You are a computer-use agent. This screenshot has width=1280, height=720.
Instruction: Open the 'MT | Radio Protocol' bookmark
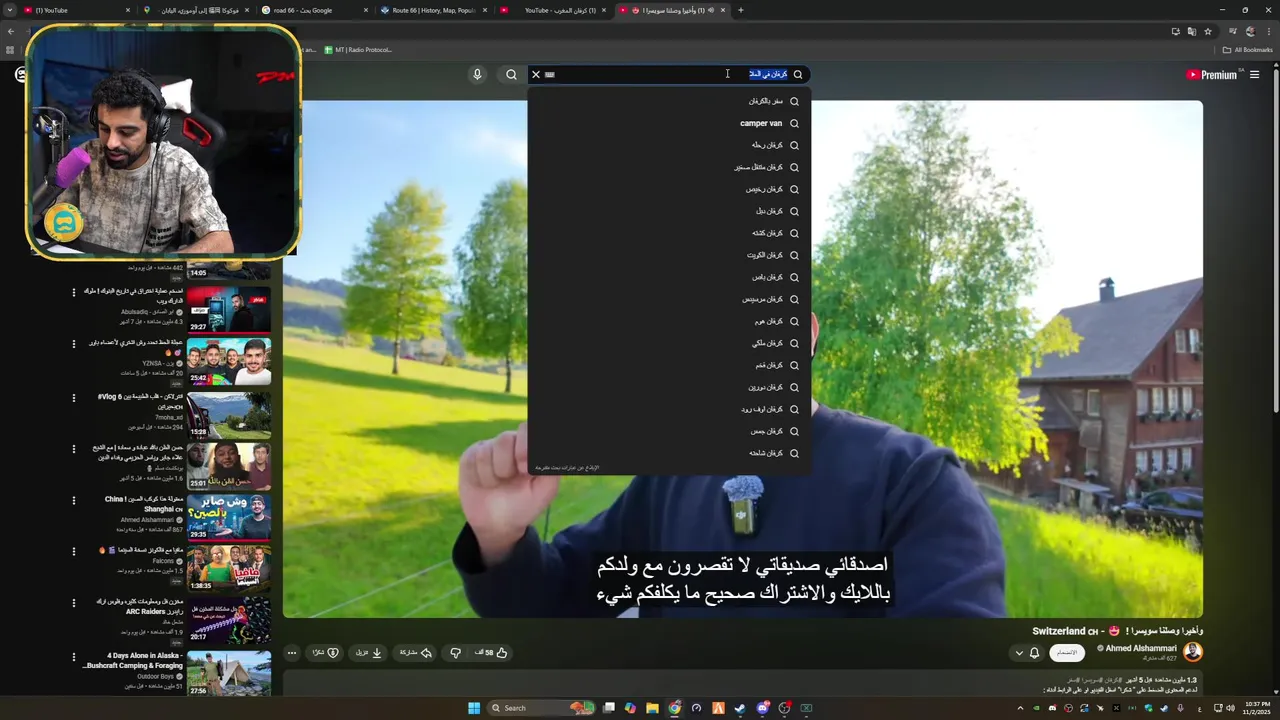pos(357,50)
